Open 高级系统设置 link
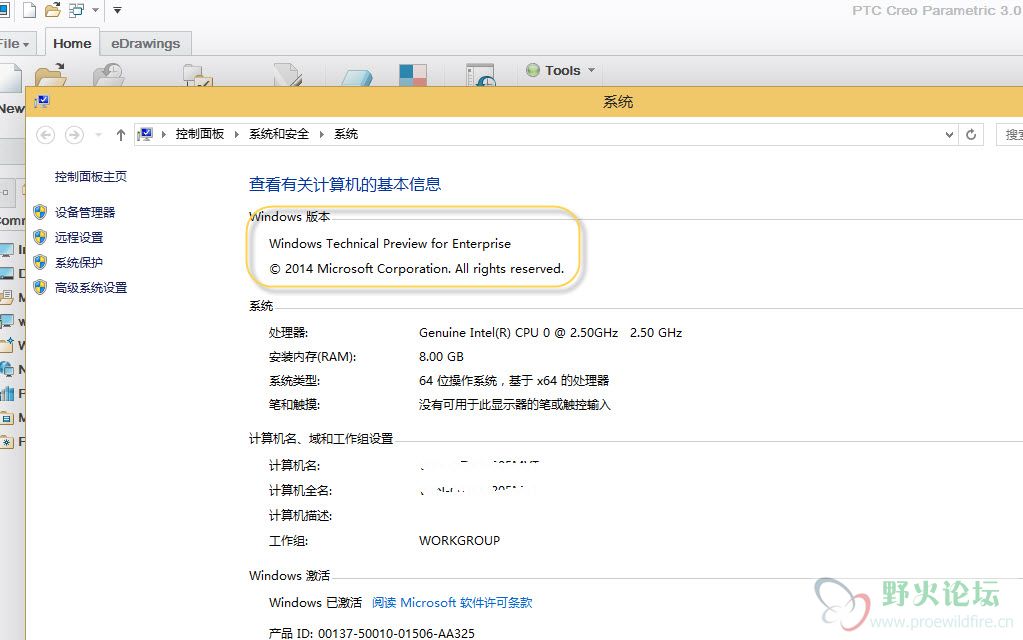This screenshot has width=1023, height=640. pos(91,287)
